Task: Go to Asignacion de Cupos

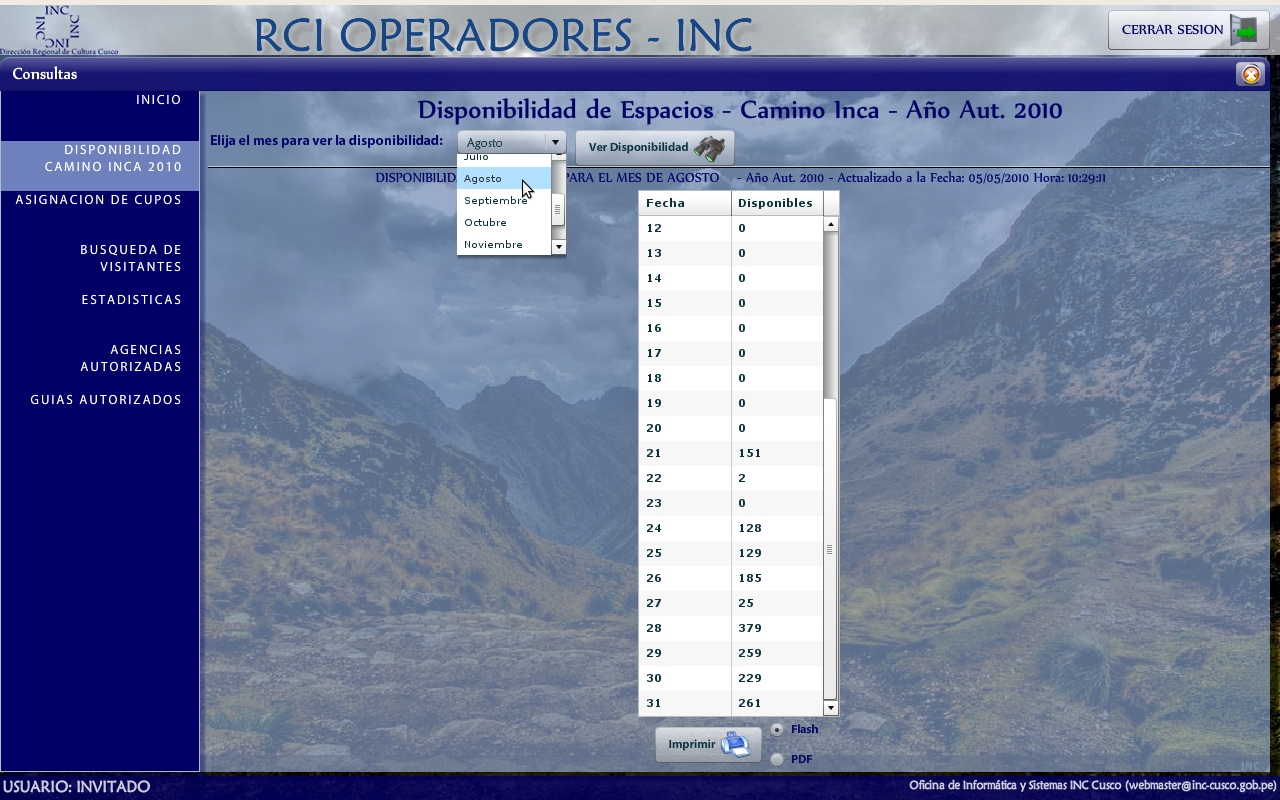Action: [99, 200]
